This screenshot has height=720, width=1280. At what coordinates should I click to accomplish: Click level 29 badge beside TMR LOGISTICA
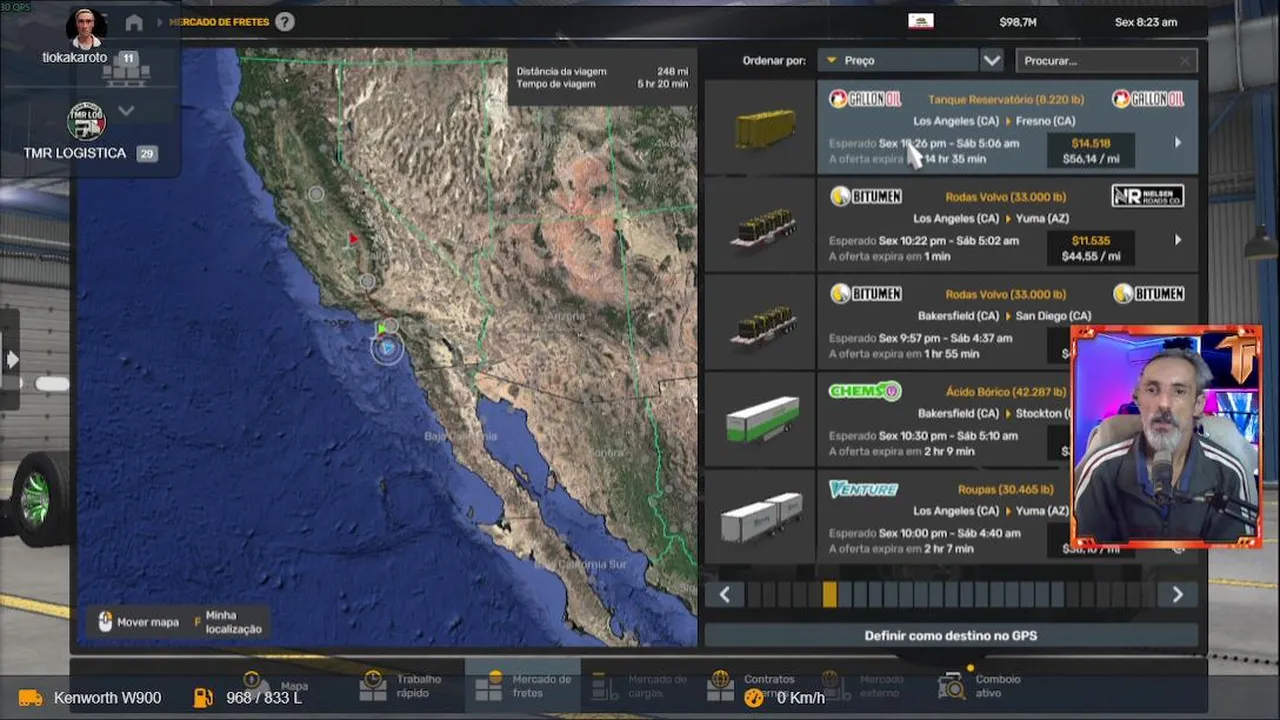pyautogui.click(x=147, y=154)
